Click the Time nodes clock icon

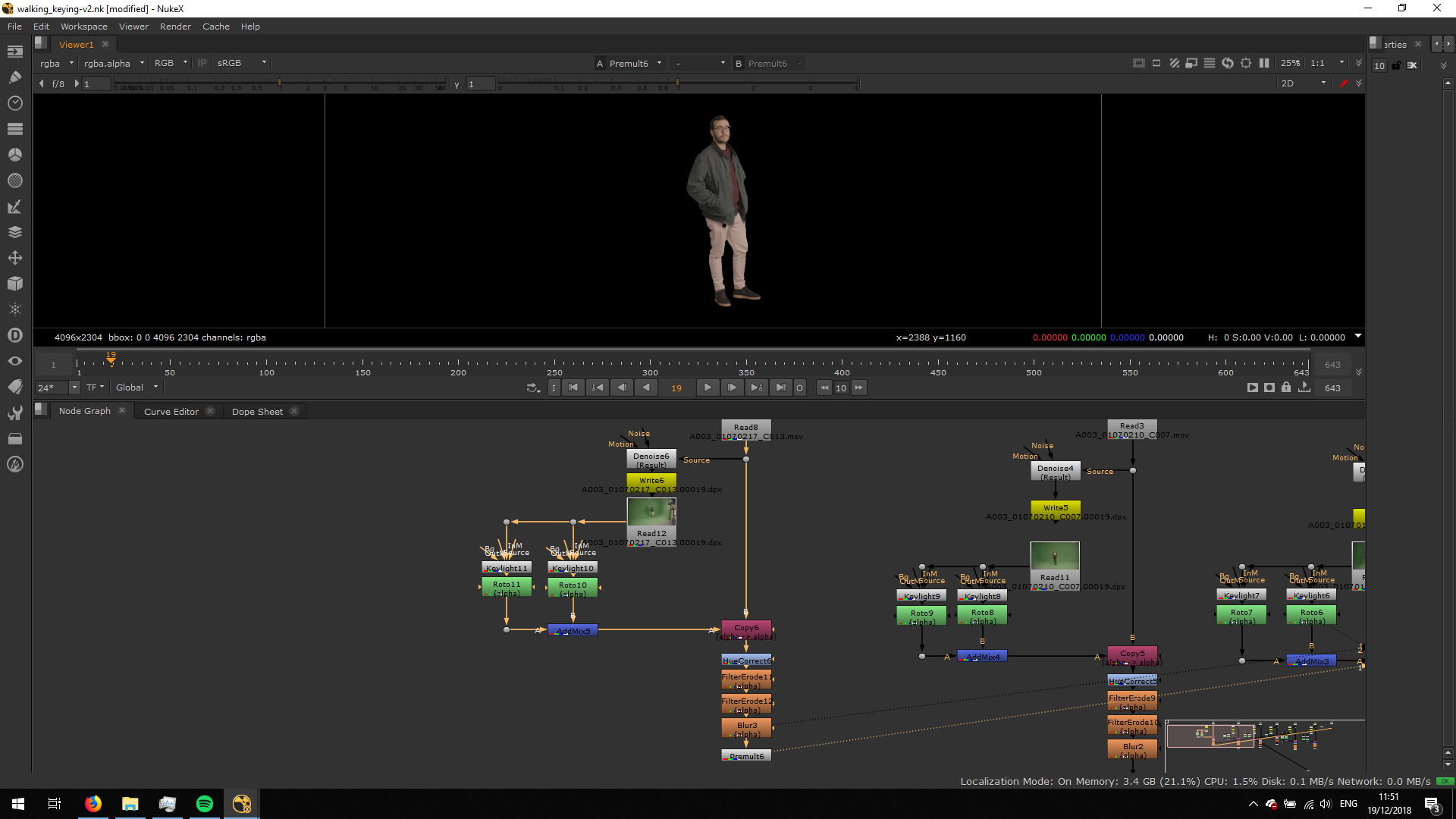pos(15,103)
